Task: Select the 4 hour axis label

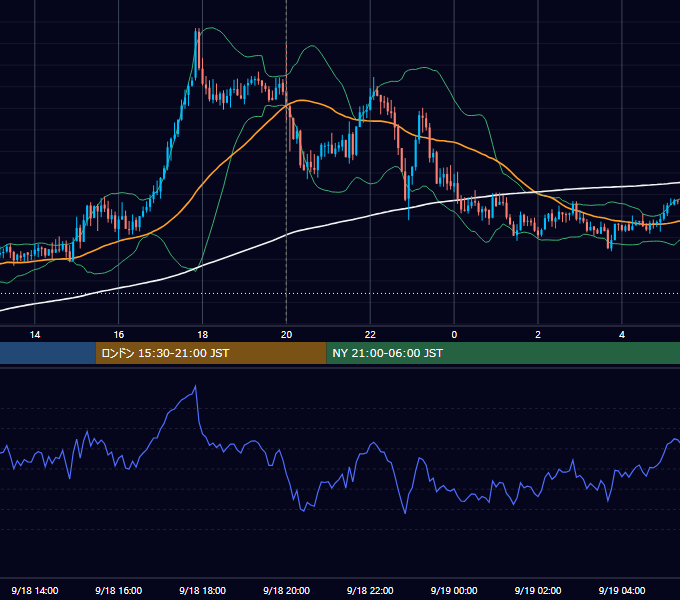Action: pyautogui.click(x=622, y=335)
